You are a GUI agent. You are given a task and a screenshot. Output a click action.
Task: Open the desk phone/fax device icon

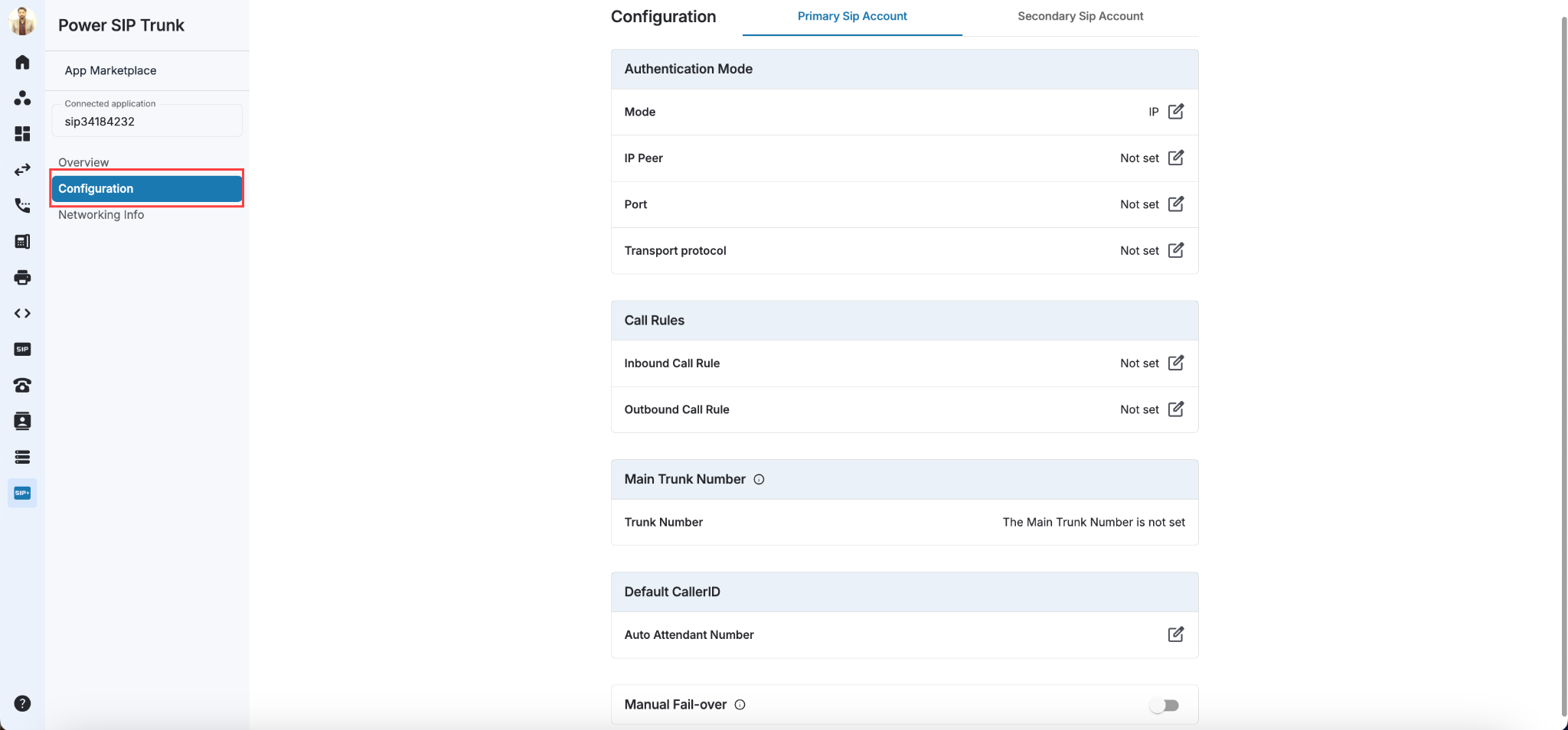22,242
